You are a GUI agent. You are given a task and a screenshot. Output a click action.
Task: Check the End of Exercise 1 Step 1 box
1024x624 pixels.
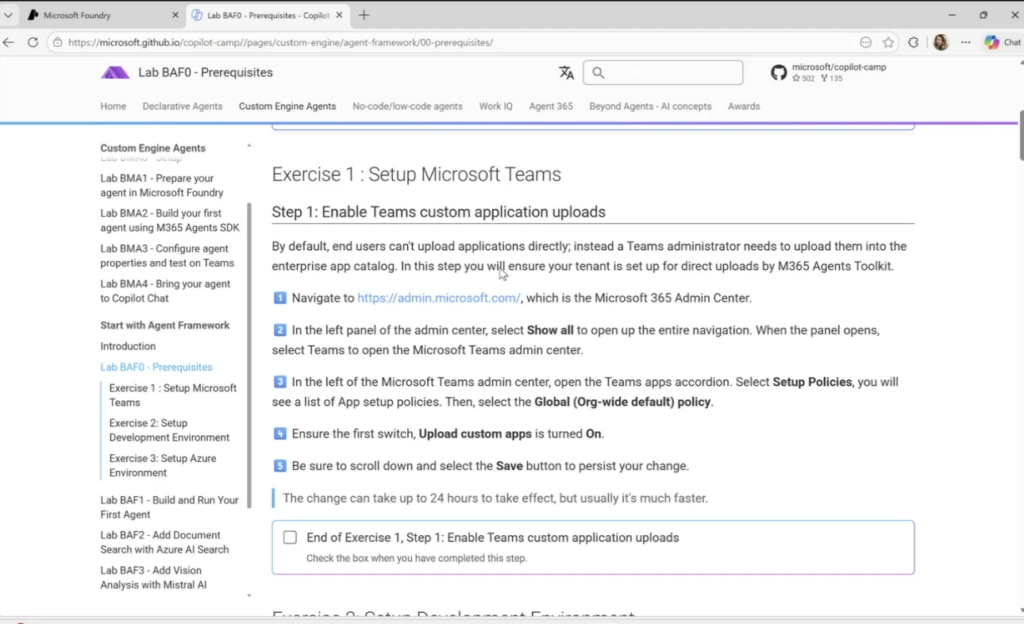[290, 538]
